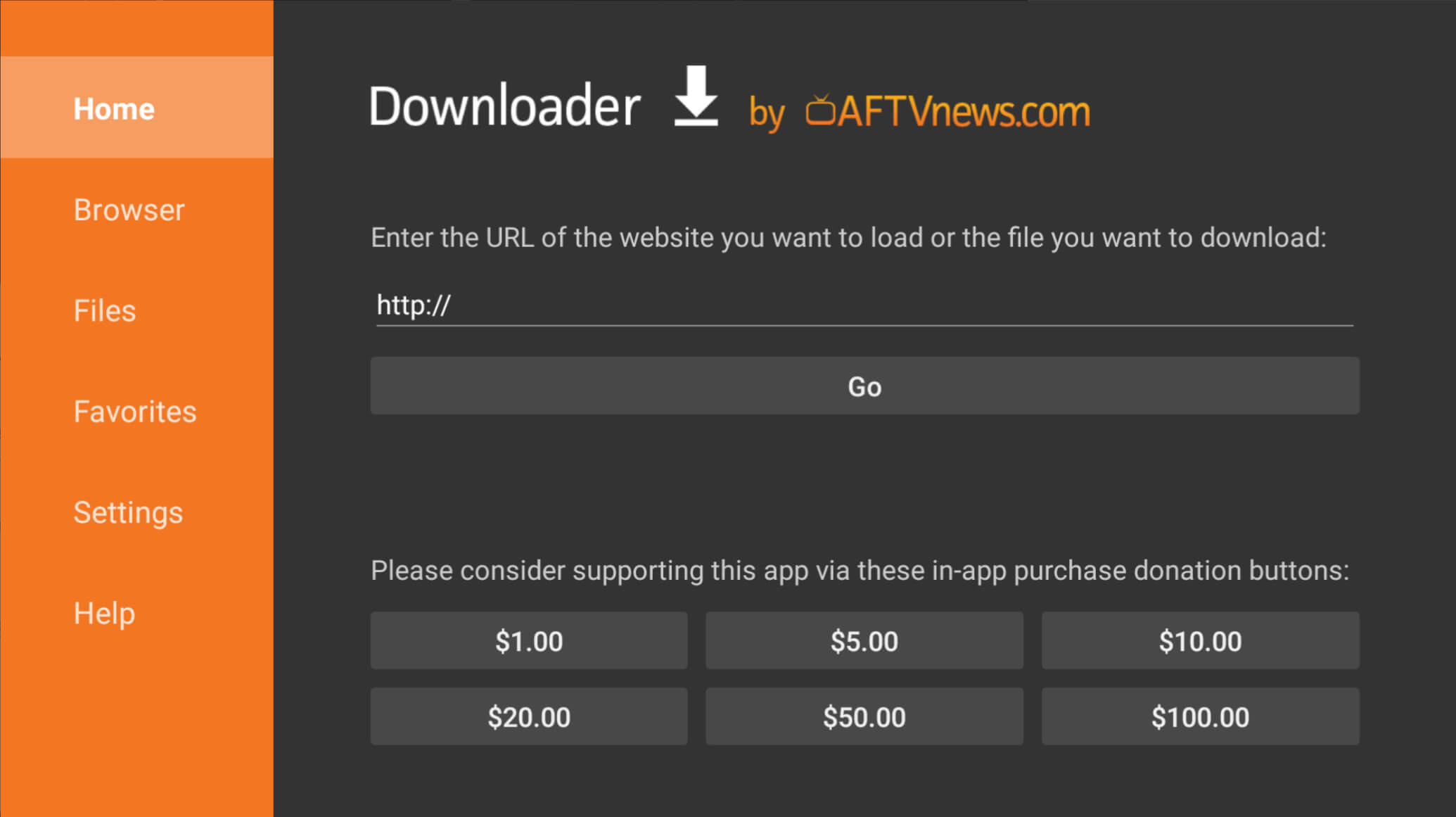Select the $50.00 support option
Viewport: 1456px width, 817px height.
(864, 717)
